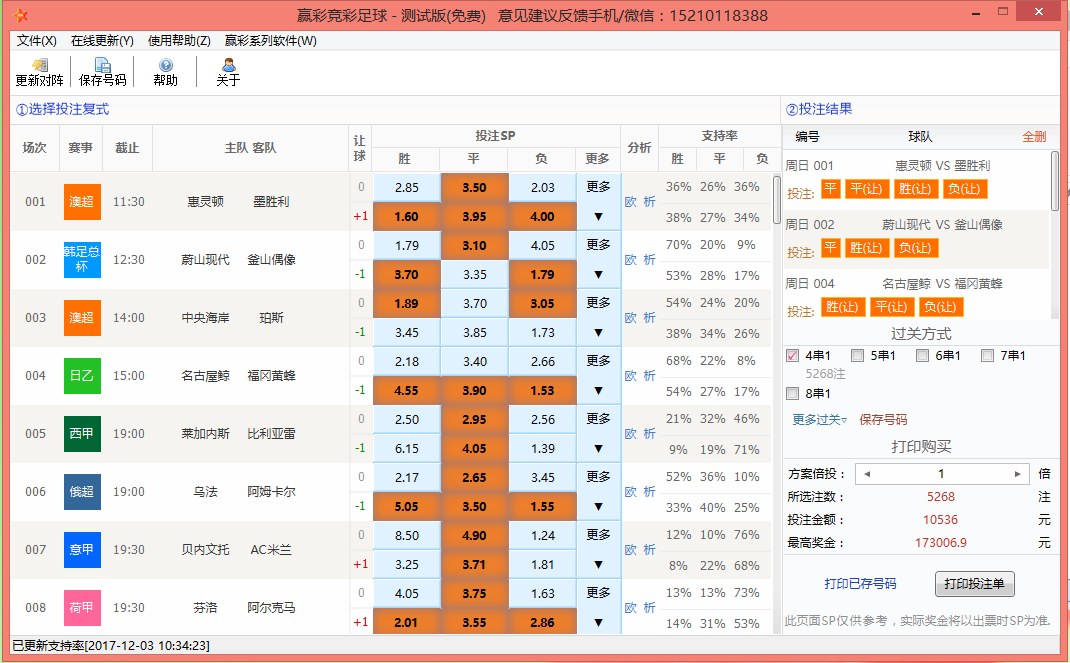Click the 方案倍投 multiplier value field
The image size is (1070, 663).
942,474
